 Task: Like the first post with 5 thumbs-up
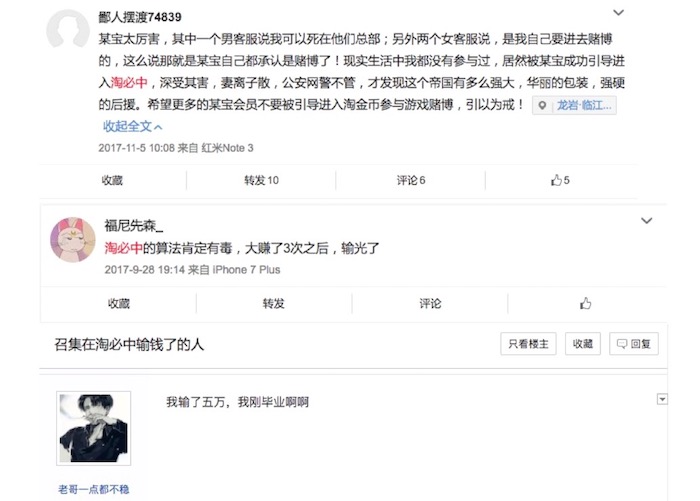(560, 180)
